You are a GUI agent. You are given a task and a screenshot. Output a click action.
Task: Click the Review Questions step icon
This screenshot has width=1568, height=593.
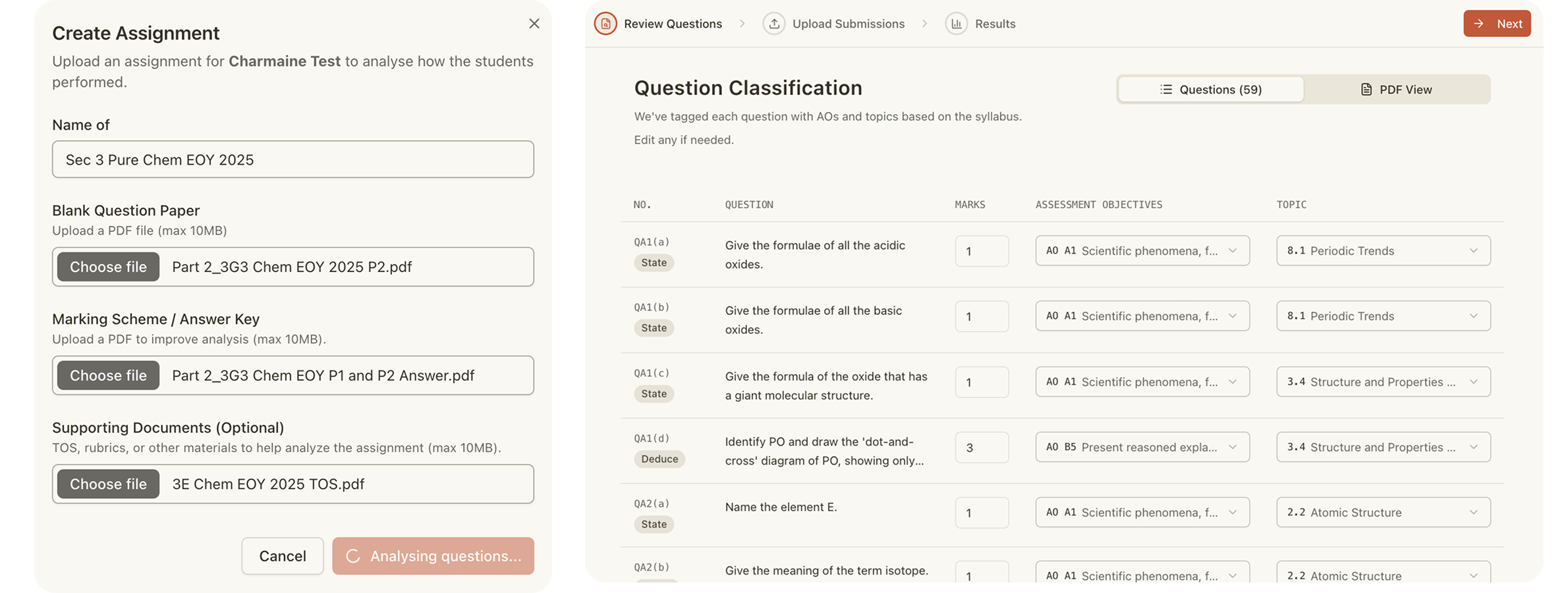click(x=605, y=24)
